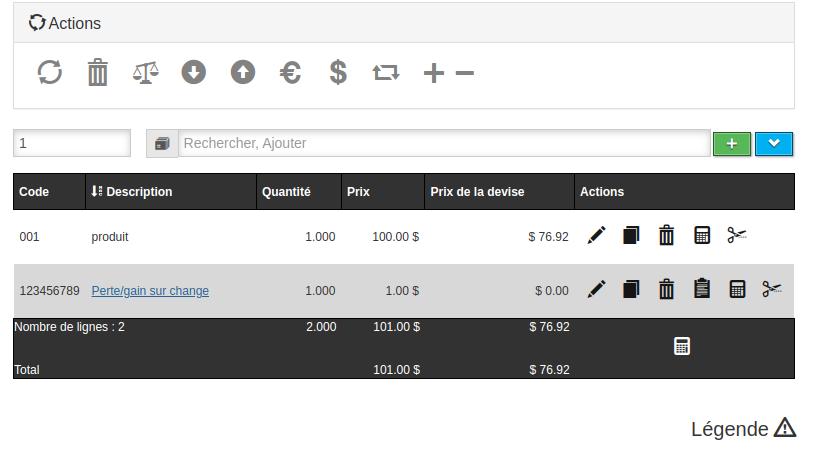Click the down arrow circle icon
The image size is (834, 461).
193,73
